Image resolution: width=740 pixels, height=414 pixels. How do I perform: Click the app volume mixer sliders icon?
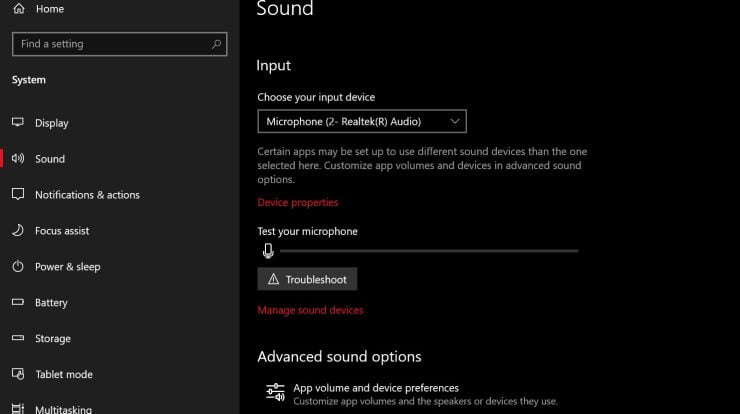[275, 393]
